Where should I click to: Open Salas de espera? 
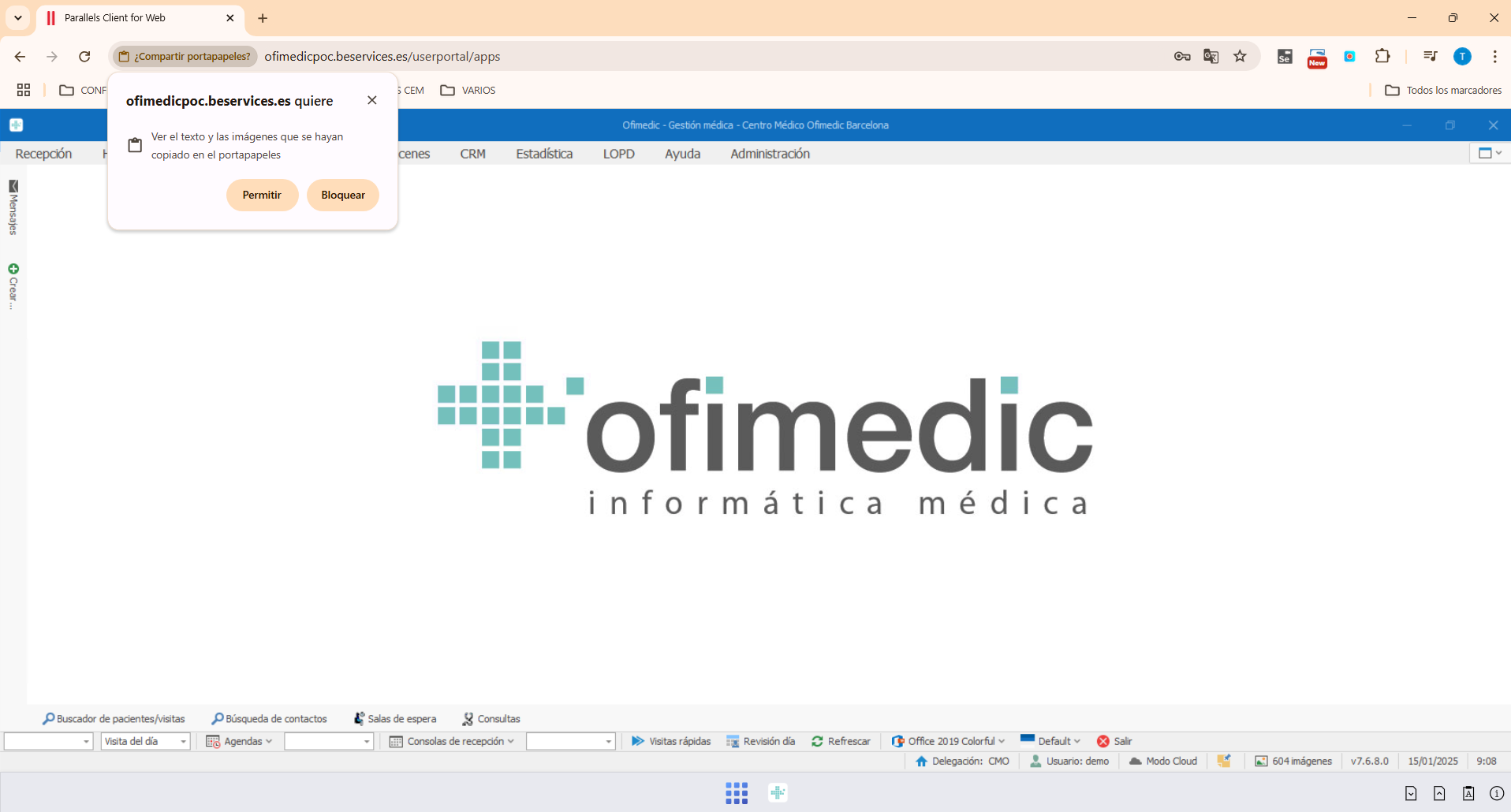(395, 719)
